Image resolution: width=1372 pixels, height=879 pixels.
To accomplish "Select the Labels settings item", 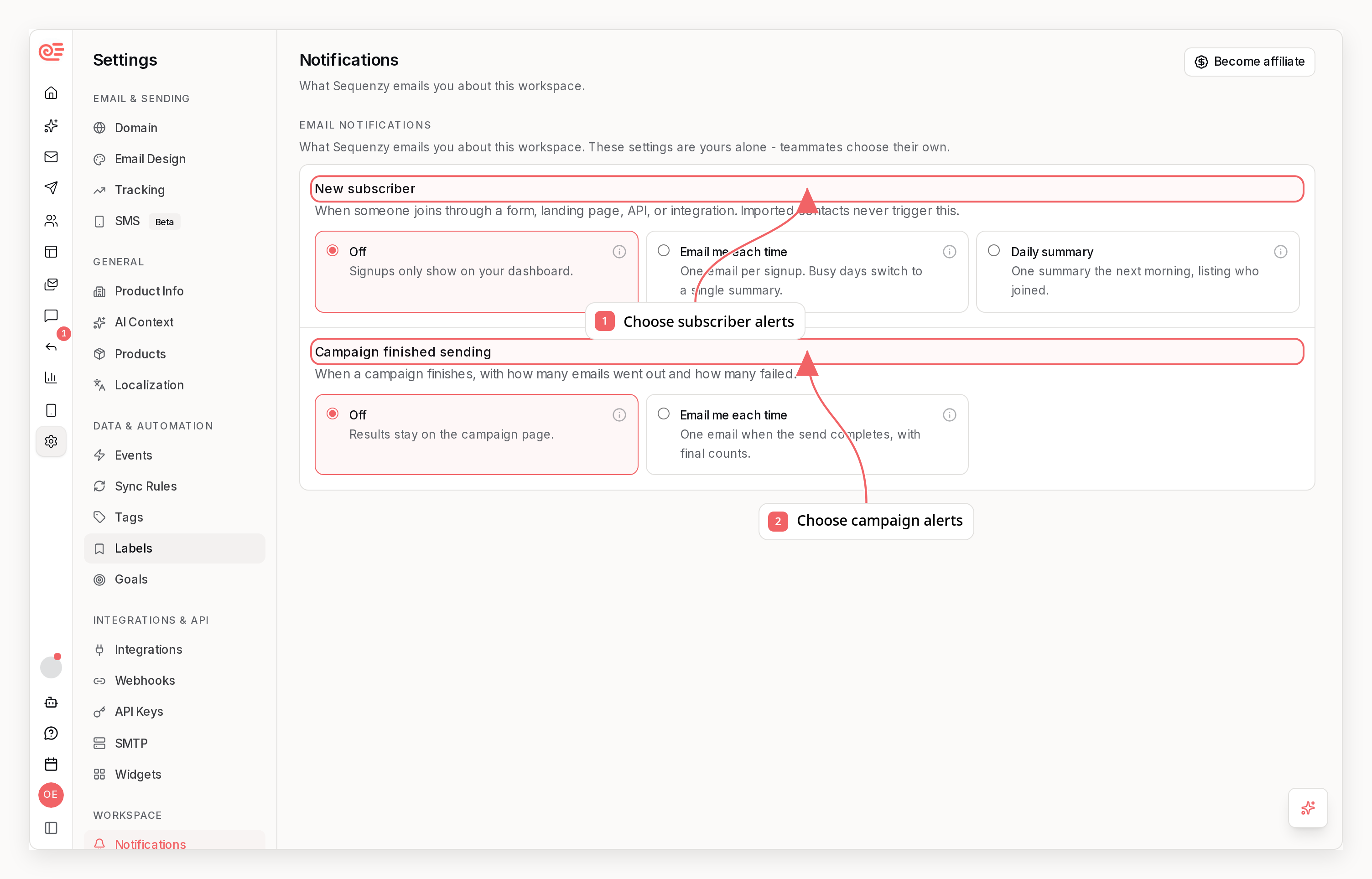I will coord(174,548).
